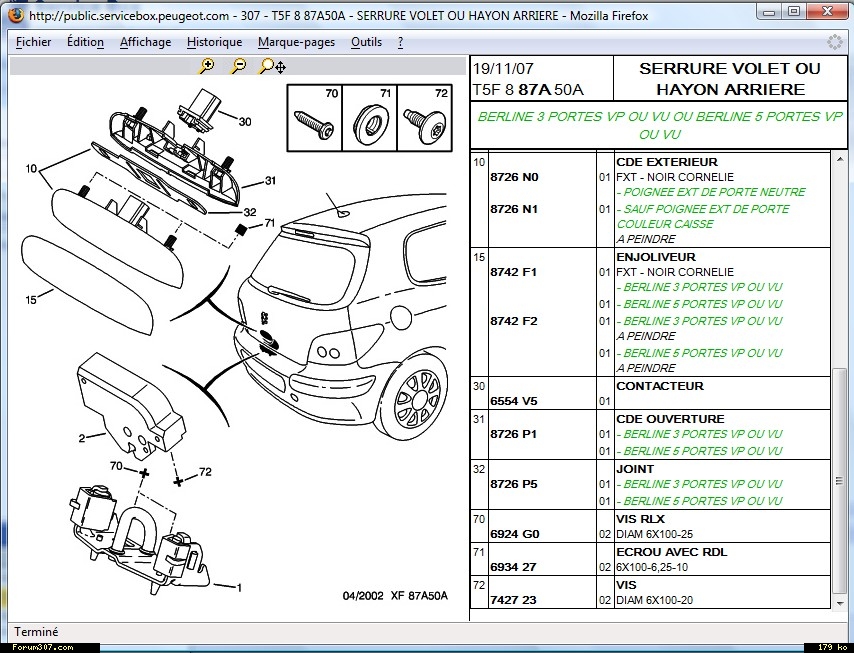Image resolution: width=854 pixels, height=653 pixels.
Task: Select the zoom and pan magnifier tool
Action: coord(273,66)
